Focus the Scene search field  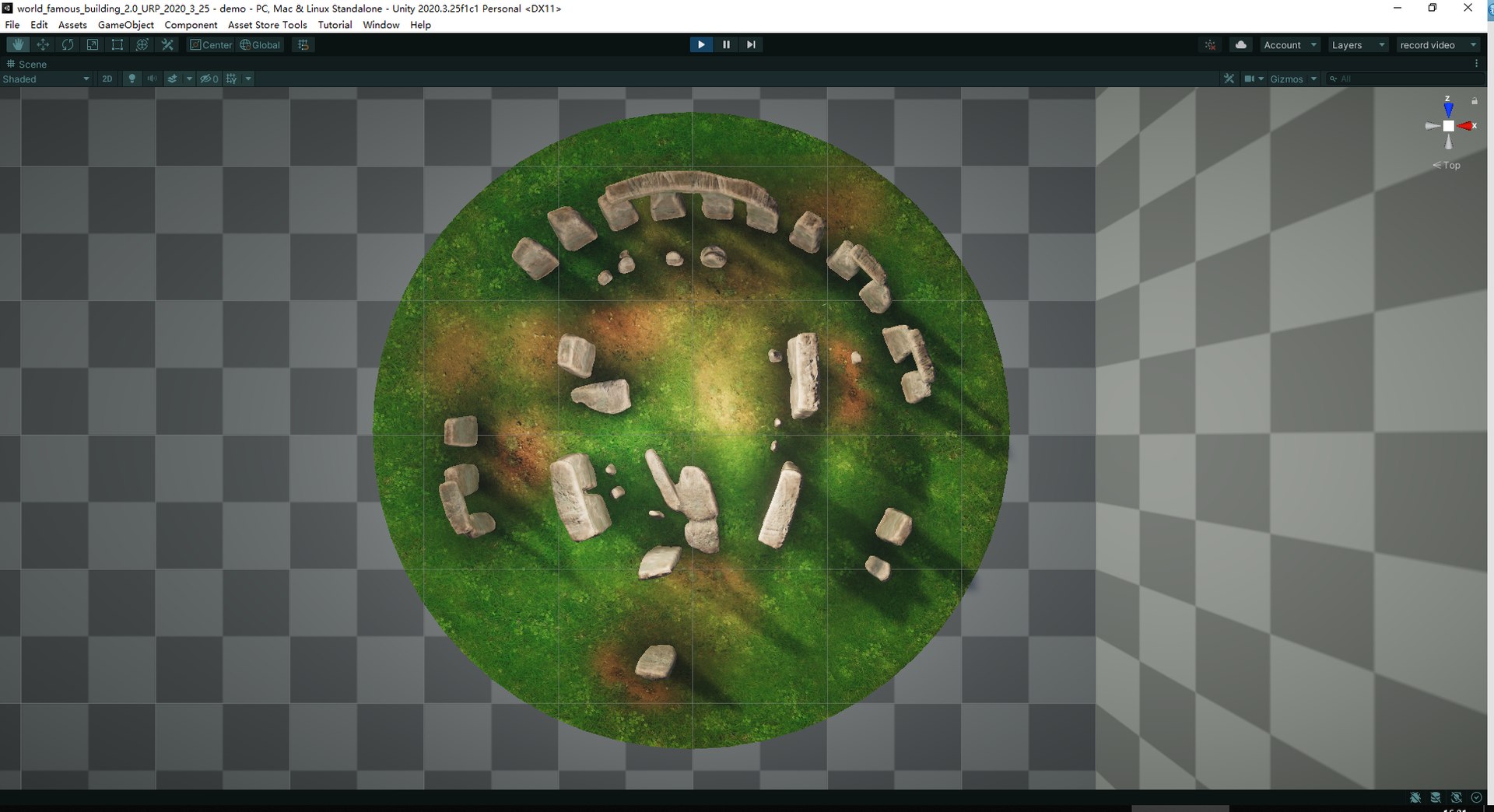coord(1405,79)
